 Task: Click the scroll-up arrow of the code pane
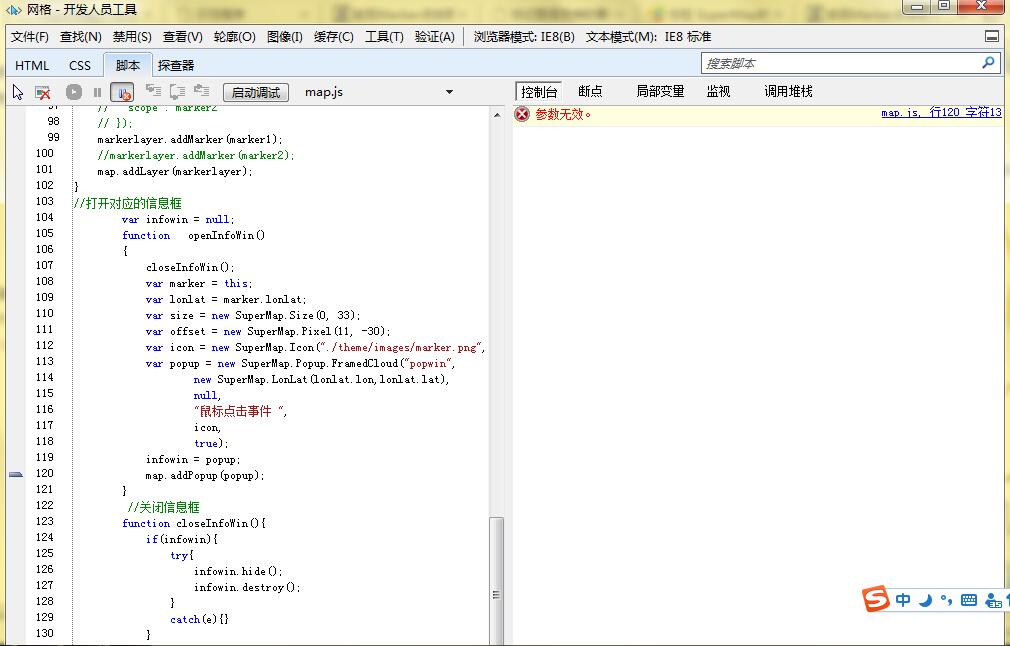(497, 115)
